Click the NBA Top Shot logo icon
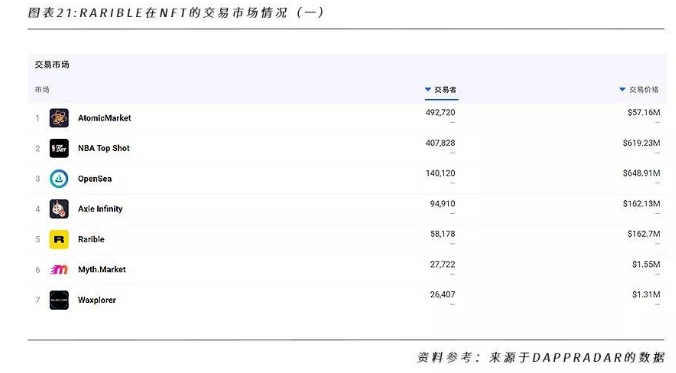Screen dimensions: 676x373 tap(59, 148)
